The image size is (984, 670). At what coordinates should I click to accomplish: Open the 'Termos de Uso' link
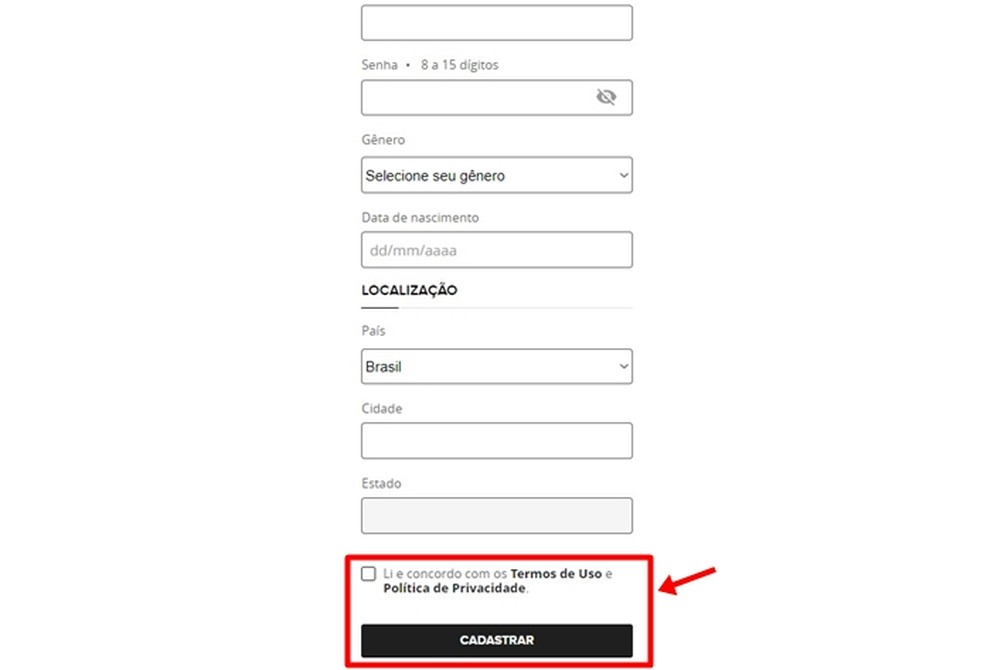tap(556, 574)
